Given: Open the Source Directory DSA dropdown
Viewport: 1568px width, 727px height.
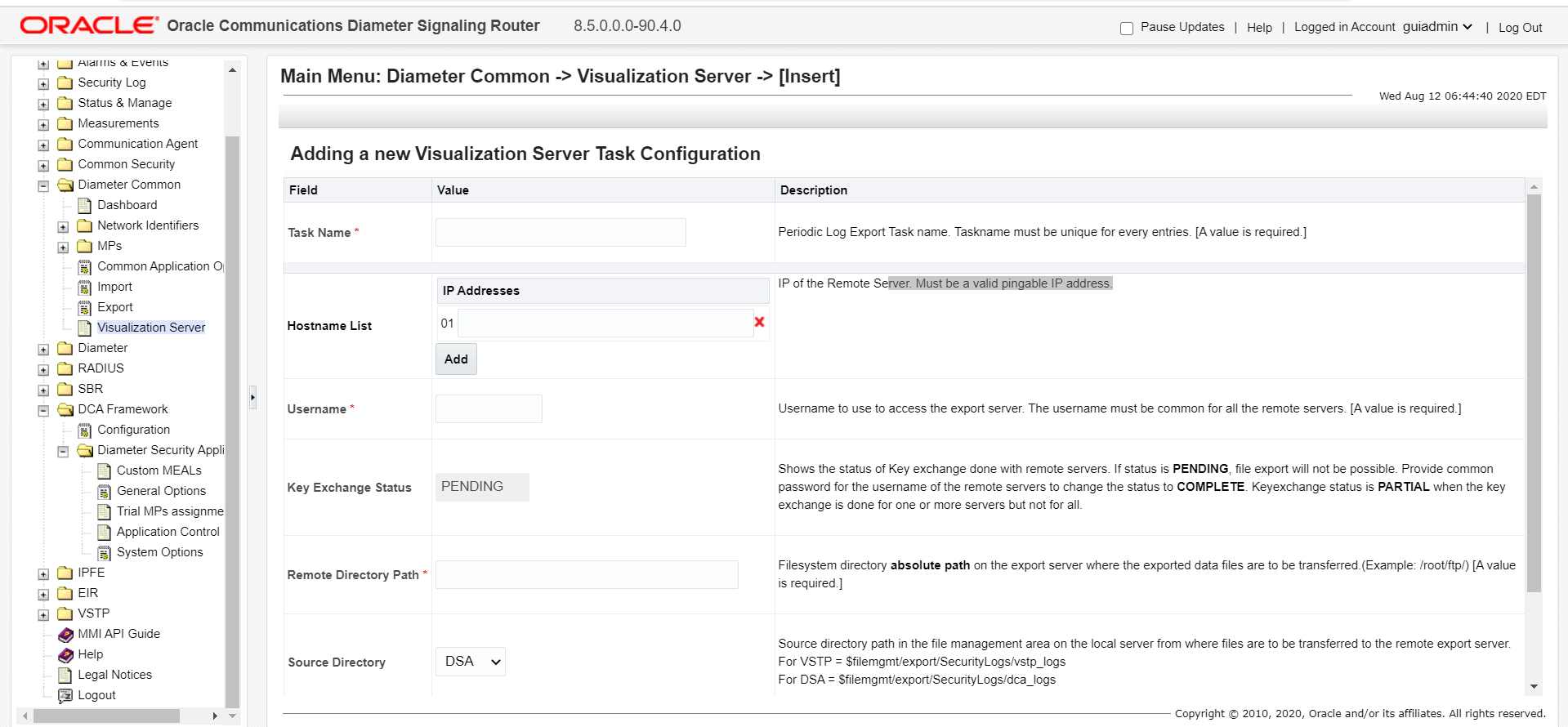Looking at the screenshot, I should coord(471,662).
